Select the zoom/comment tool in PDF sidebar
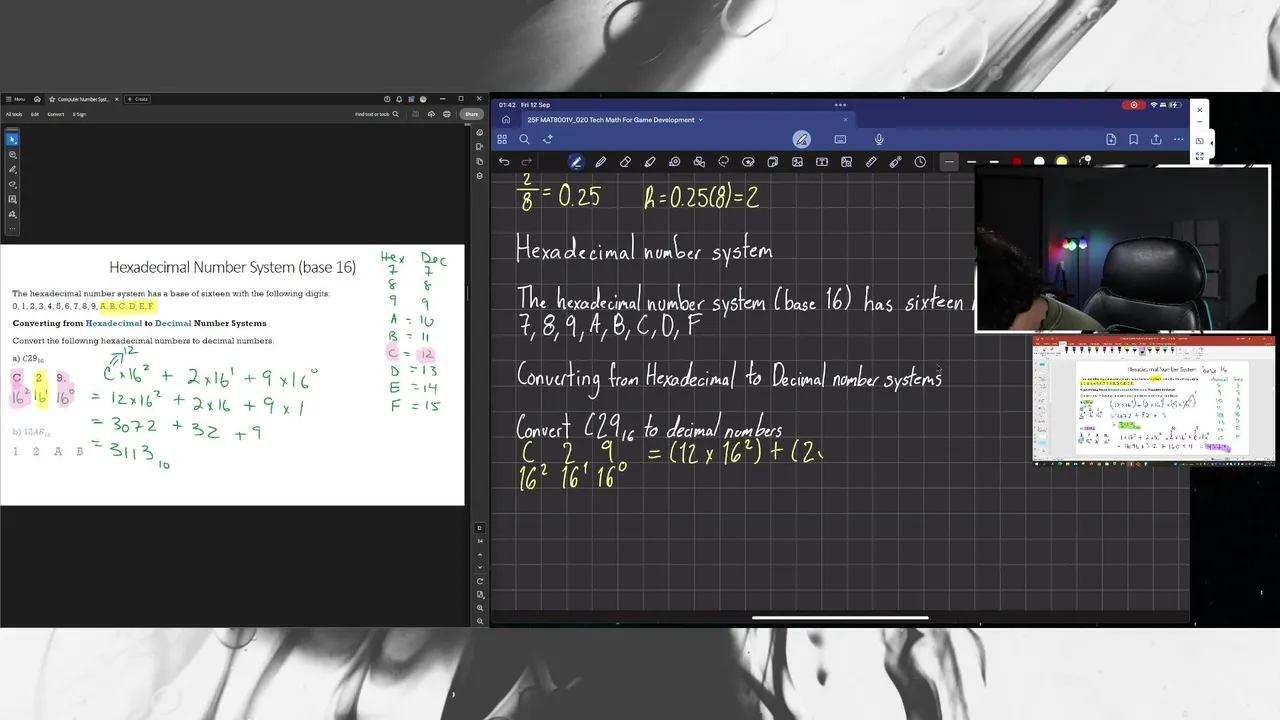The width and height of the screenshot is (1280, 720). [12, 154]
